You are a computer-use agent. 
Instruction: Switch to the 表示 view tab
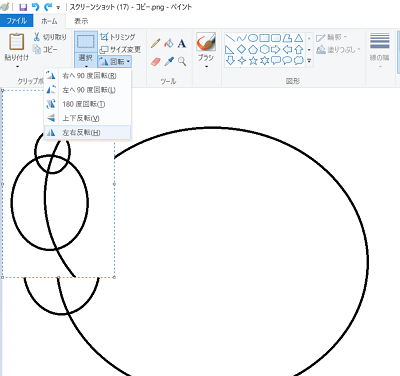[x=81, y=21]
